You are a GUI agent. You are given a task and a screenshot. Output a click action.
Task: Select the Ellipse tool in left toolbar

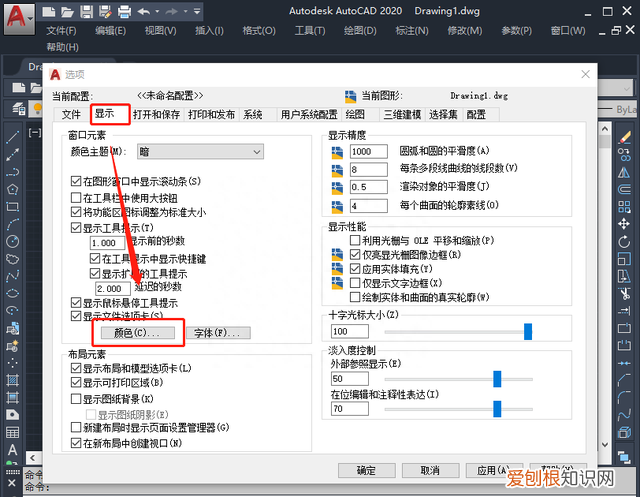13,293
